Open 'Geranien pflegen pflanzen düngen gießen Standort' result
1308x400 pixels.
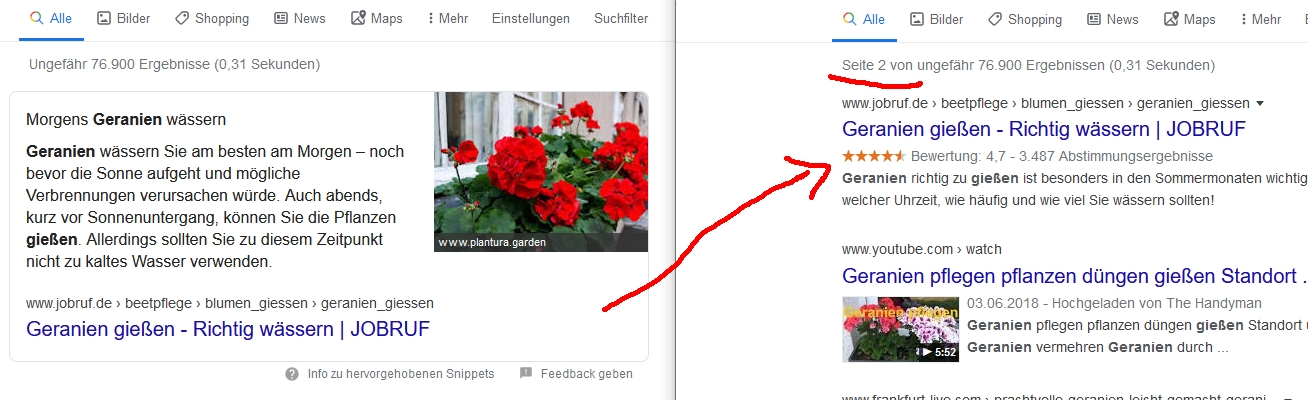pyautogui.click(x=1074, y=275)
